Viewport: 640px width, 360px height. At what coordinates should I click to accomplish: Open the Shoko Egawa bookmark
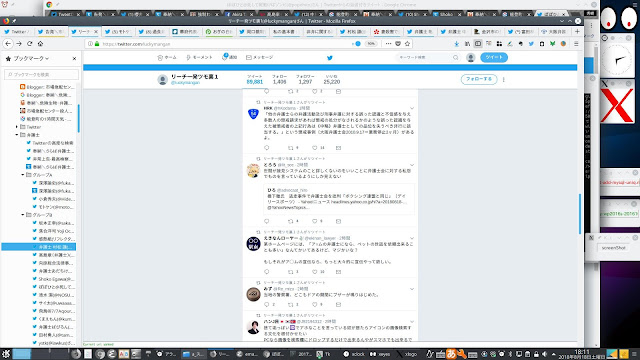pos(53,279)
